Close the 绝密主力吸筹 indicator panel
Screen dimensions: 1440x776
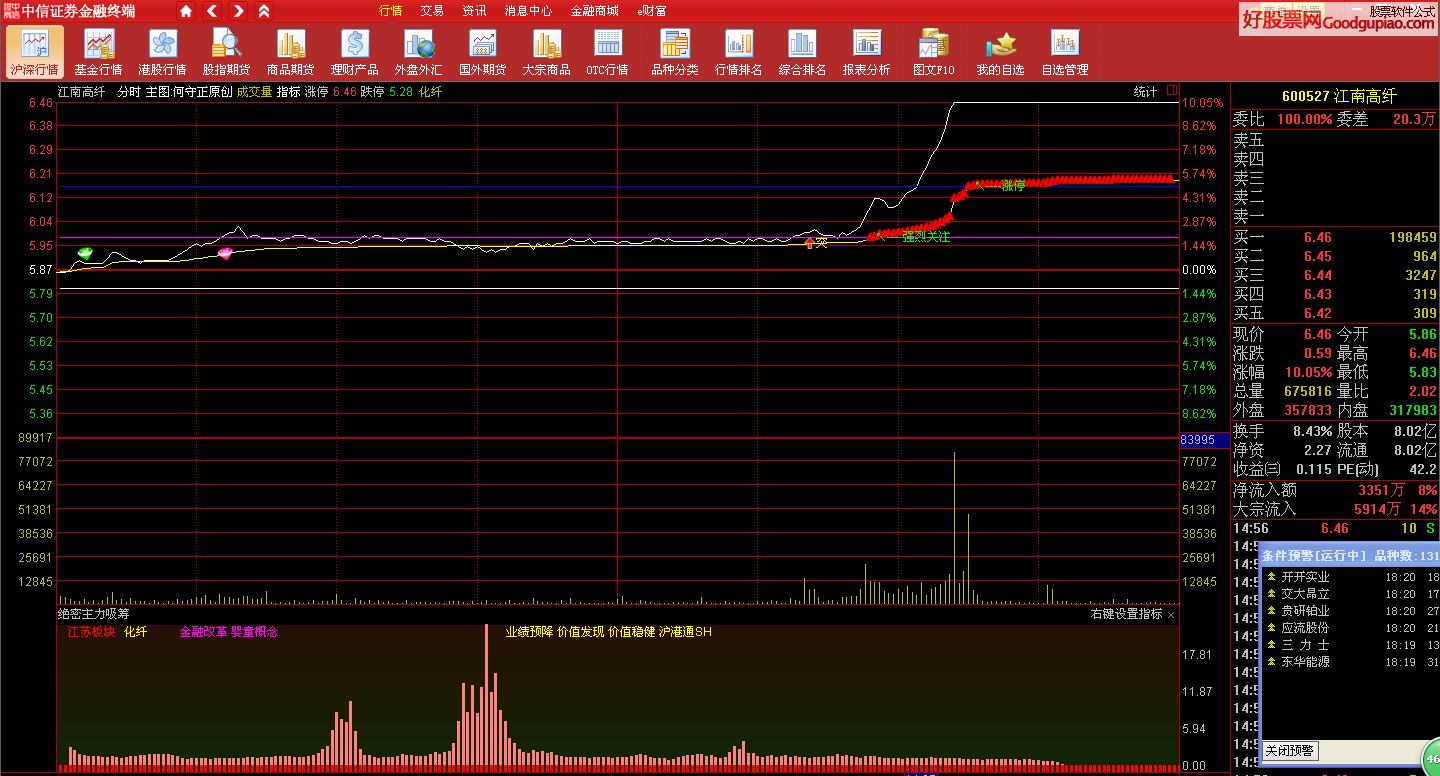click(1171, 615)
